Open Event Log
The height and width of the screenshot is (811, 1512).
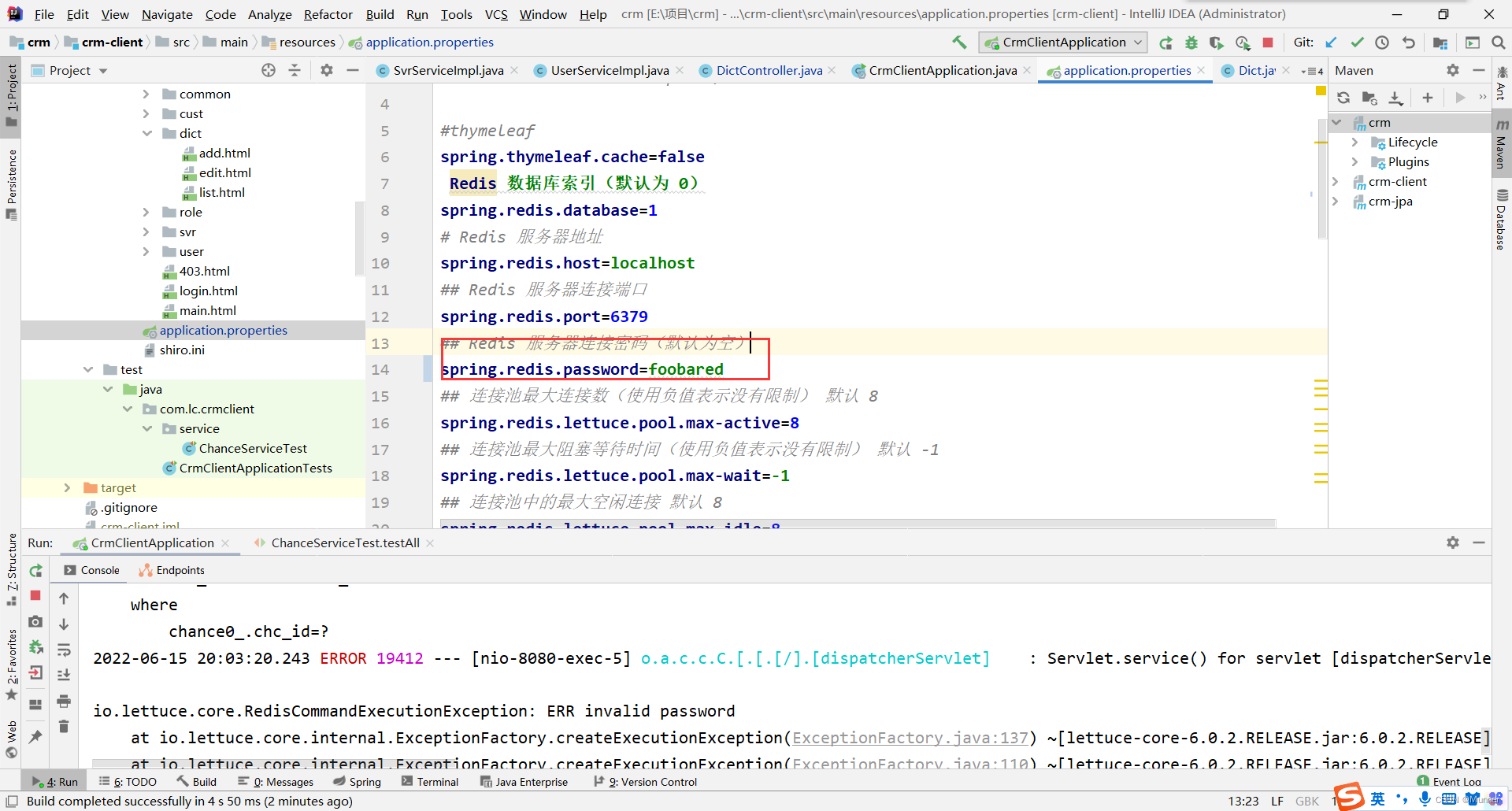(1450, 781)
